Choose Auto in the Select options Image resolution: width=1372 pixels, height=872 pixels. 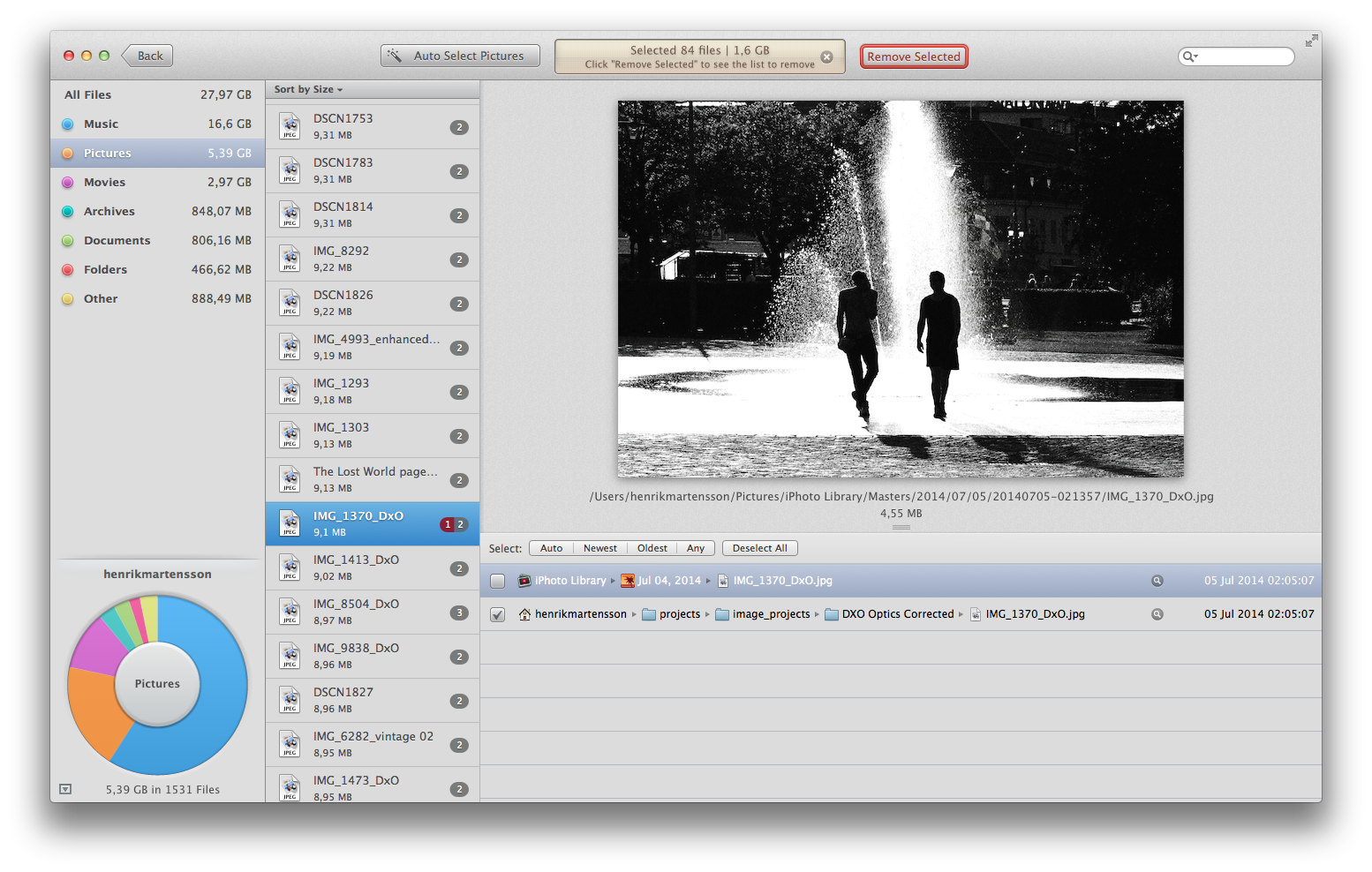pyautogui.click(x=551, y=548)
